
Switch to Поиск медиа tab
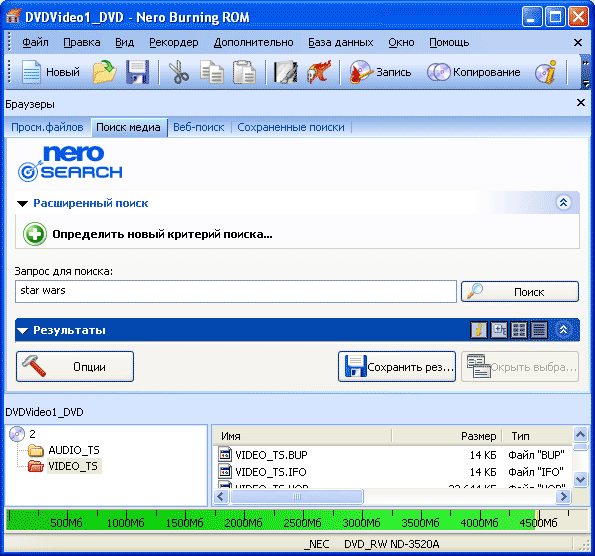(x=128, y=127)
